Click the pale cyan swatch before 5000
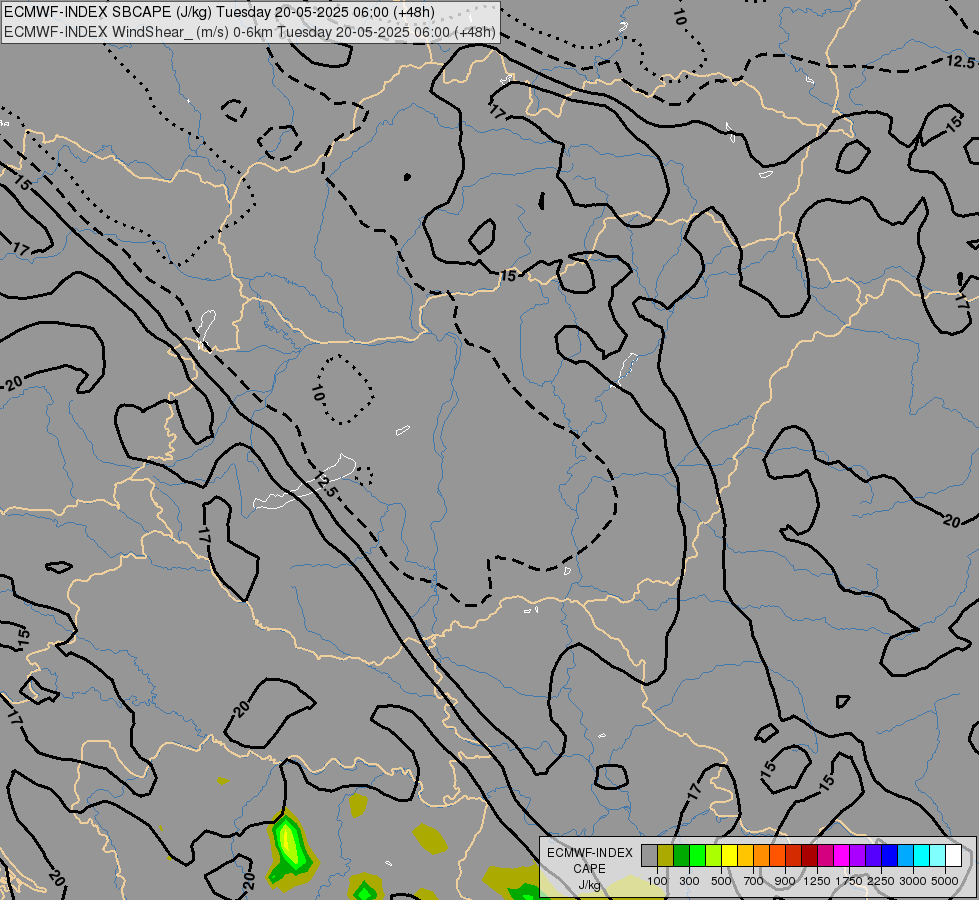The image size is (979, 900). pos(938,856)
